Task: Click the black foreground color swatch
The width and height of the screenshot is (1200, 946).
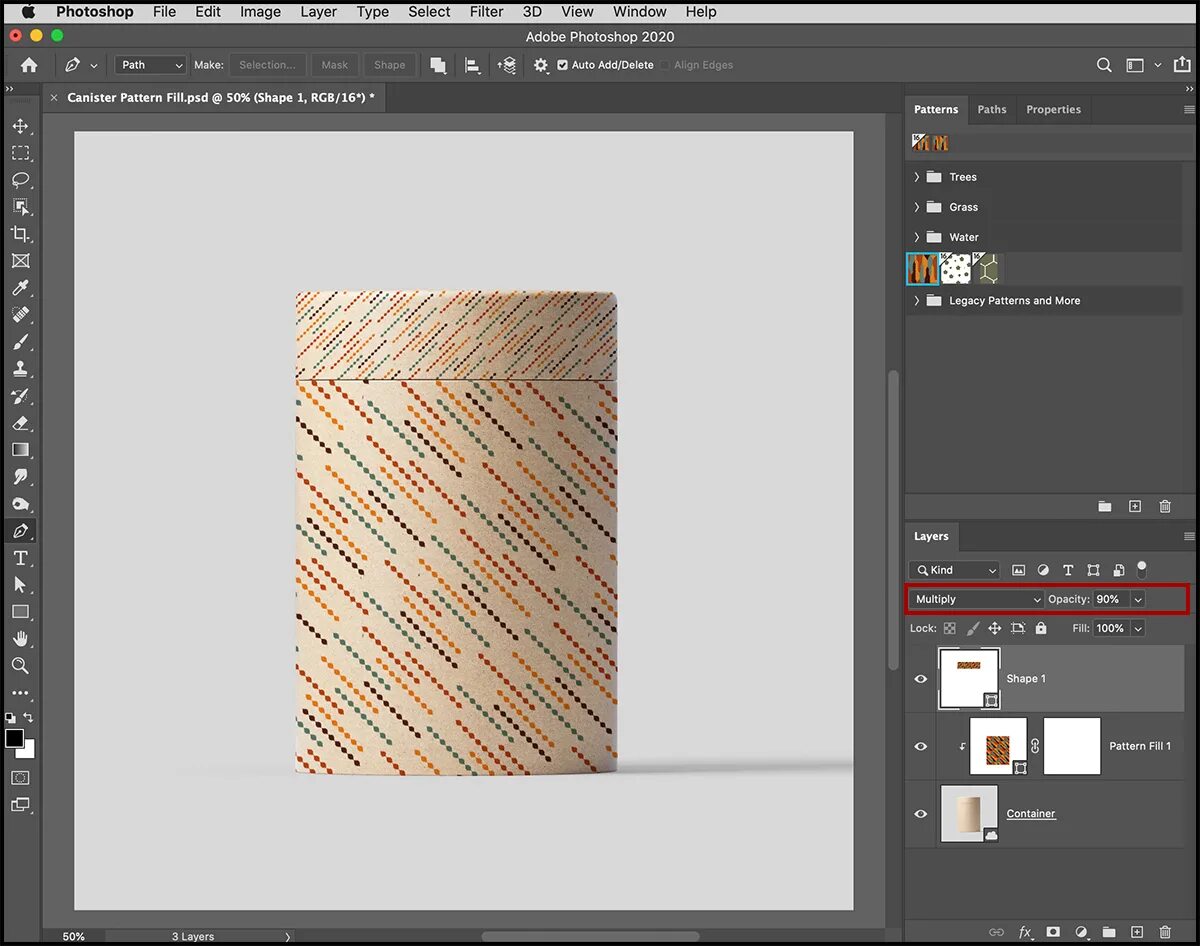Action: (14, 738)
